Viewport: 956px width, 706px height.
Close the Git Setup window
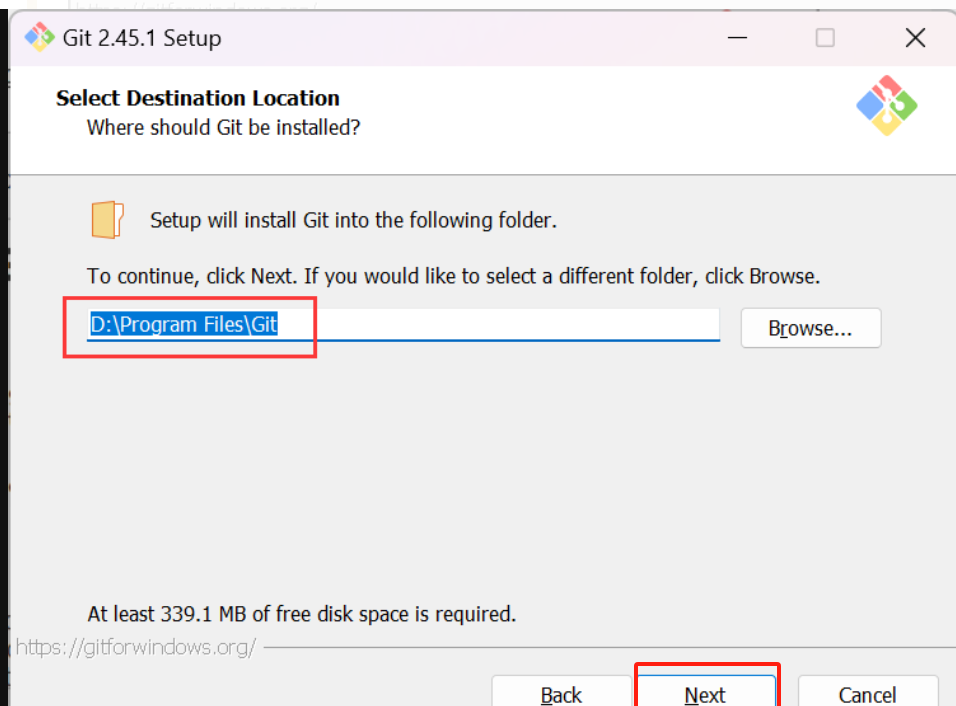pyautogui.click(x=914, y=38)
